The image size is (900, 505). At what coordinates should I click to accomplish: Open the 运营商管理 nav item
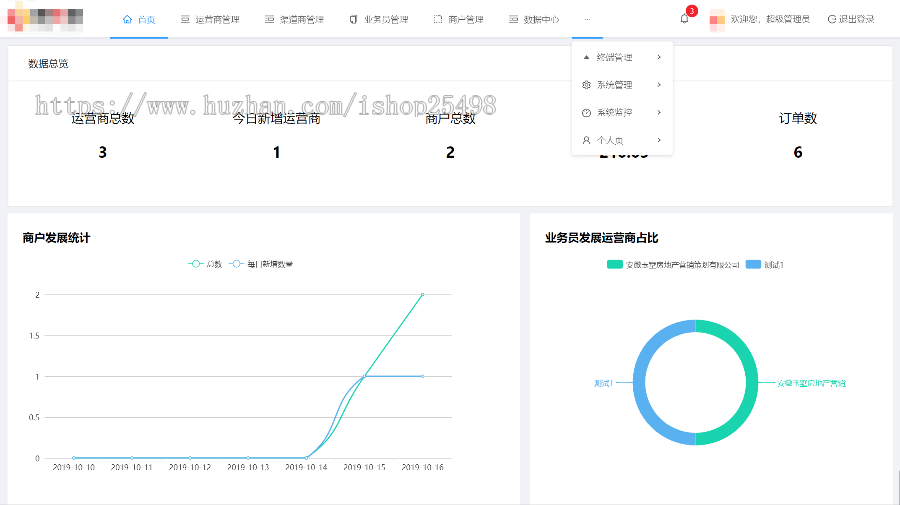210,20
